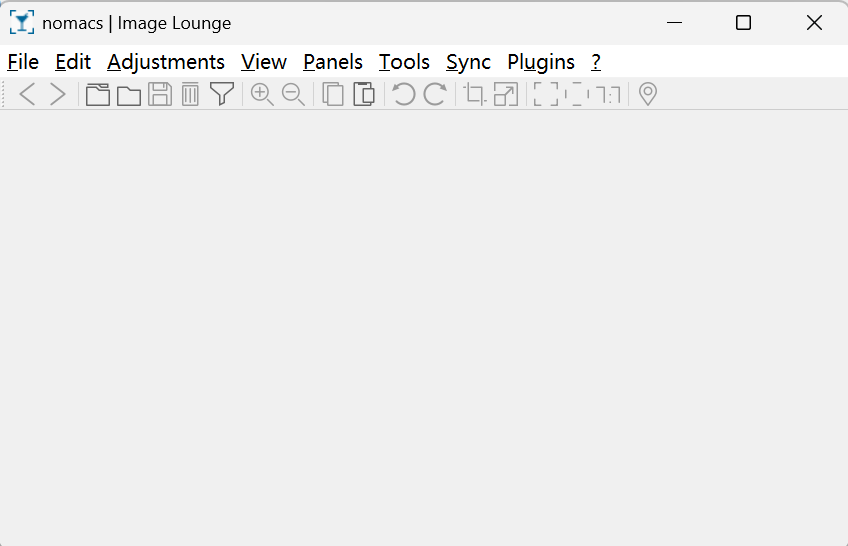Close the nomacs window
Screen dimensions: 848x546
click(814, 23)
